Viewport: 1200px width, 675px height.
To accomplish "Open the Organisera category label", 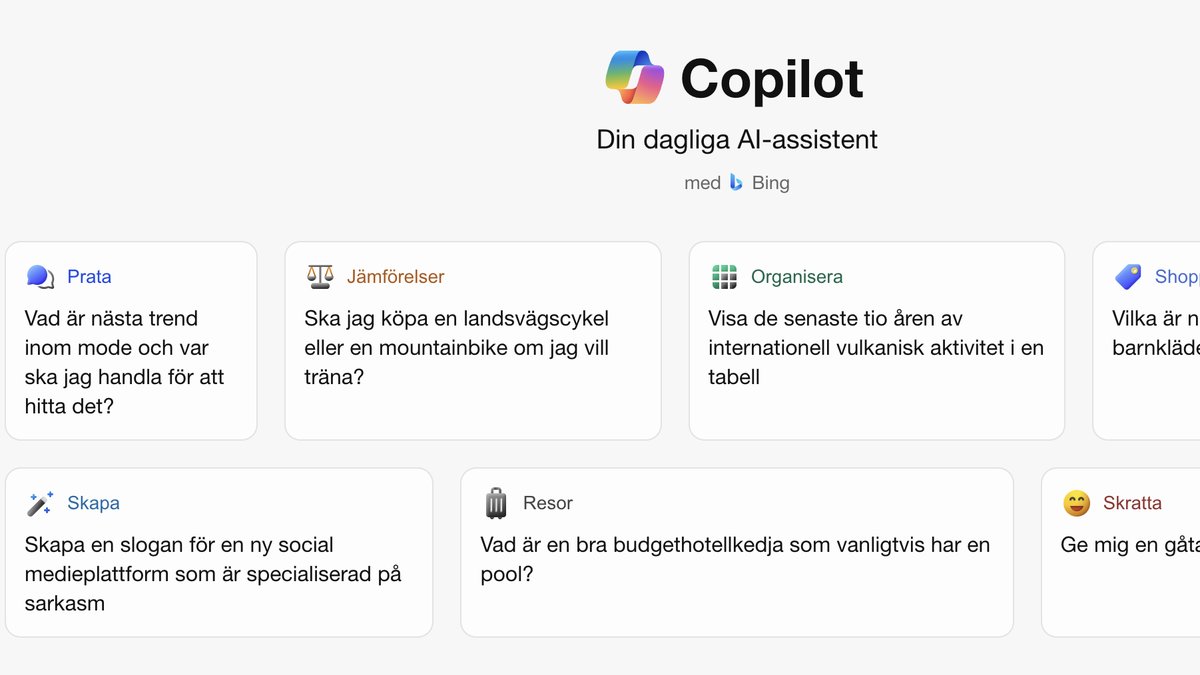I will tap(796, 277).
